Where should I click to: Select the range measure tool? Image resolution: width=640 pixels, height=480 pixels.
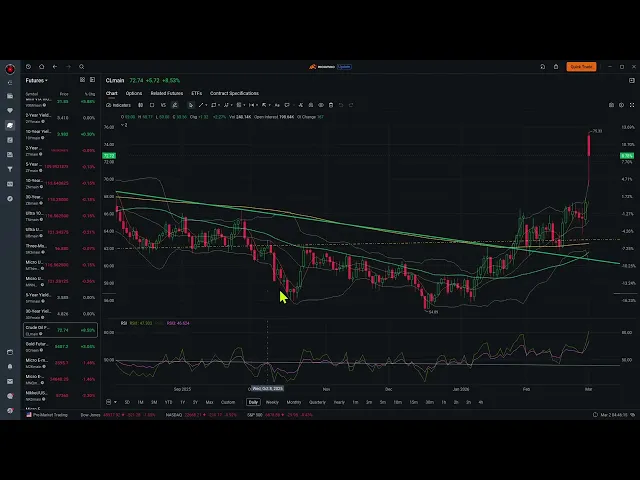(x=251, y=105)
